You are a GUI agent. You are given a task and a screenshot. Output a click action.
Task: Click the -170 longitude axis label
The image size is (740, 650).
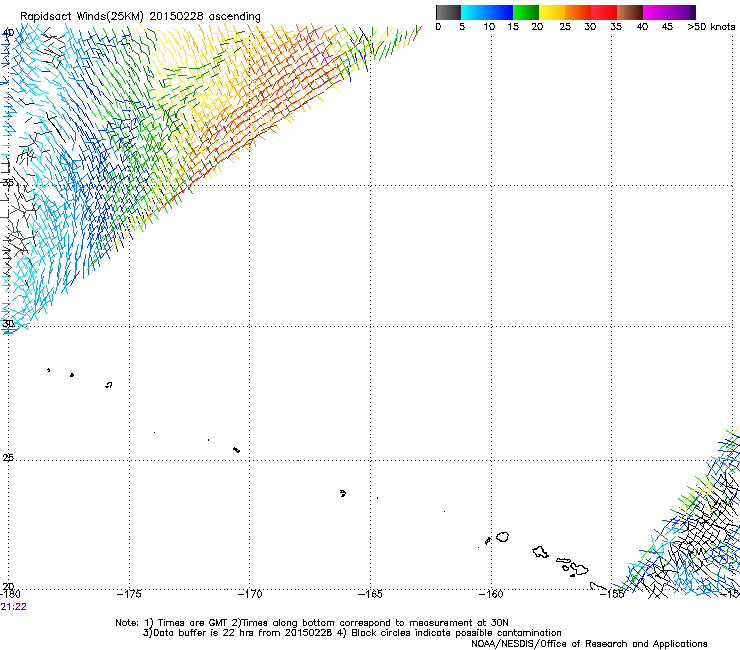[249, 594]
